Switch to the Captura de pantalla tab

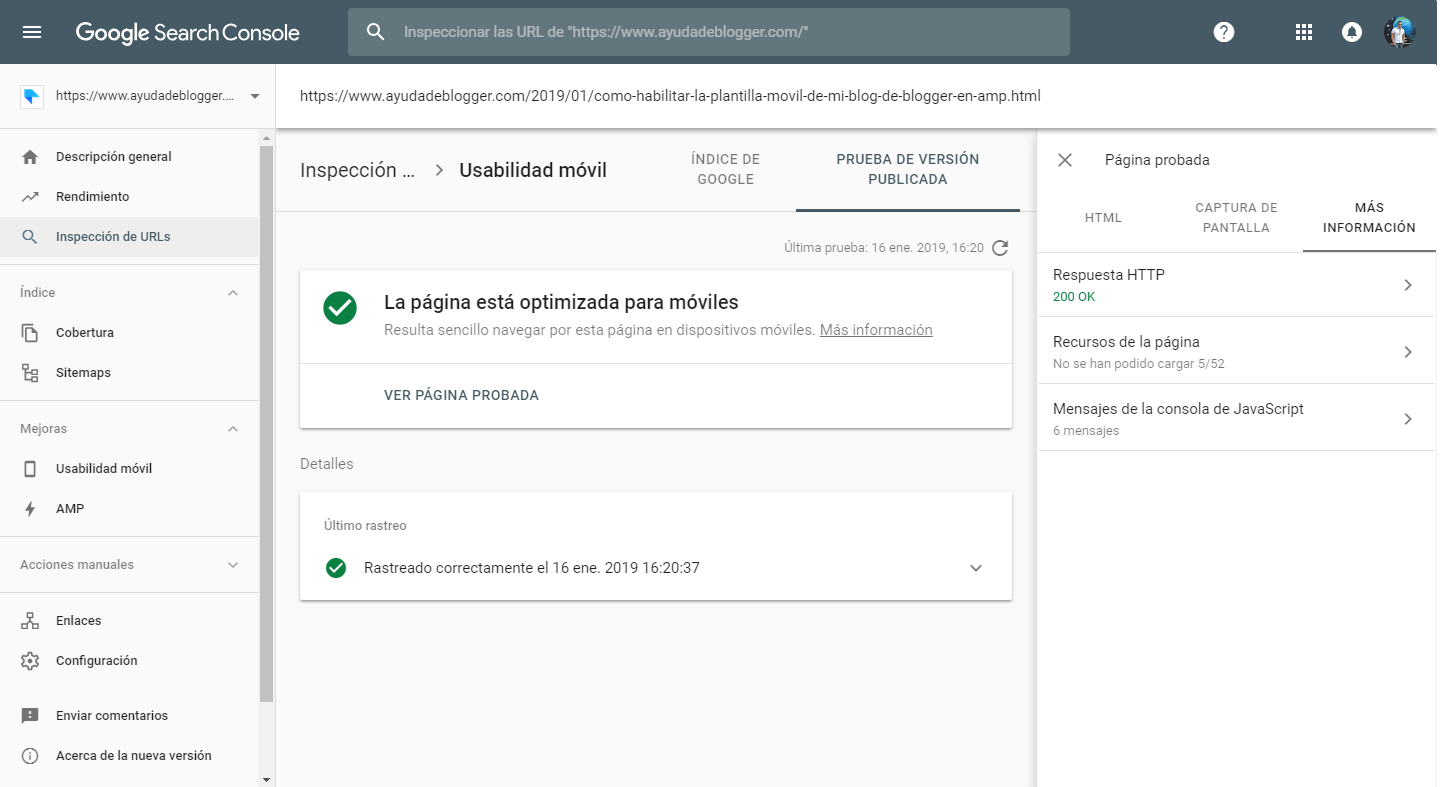pos(1236,217)
